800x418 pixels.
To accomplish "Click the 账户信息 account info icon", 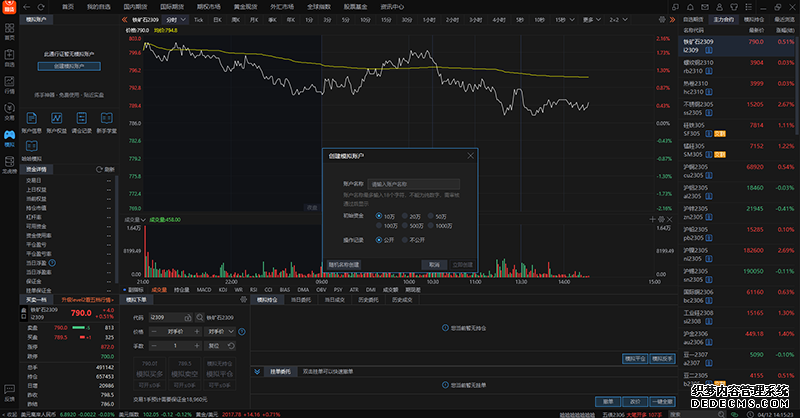I will coord(30,118).
